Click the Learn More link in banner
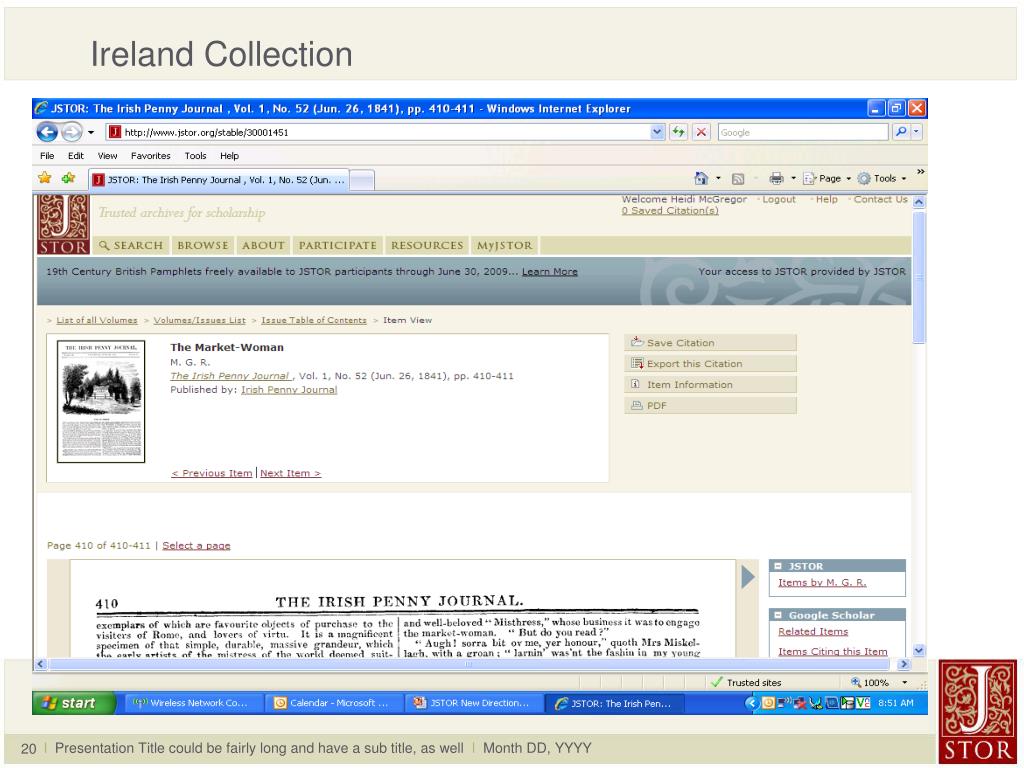 549,272
